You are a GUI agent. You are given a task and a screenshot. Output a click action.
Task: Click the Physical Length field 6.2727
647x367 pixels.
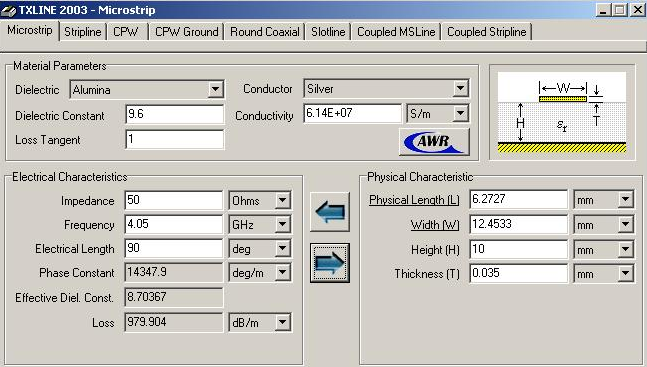(519, 199)
